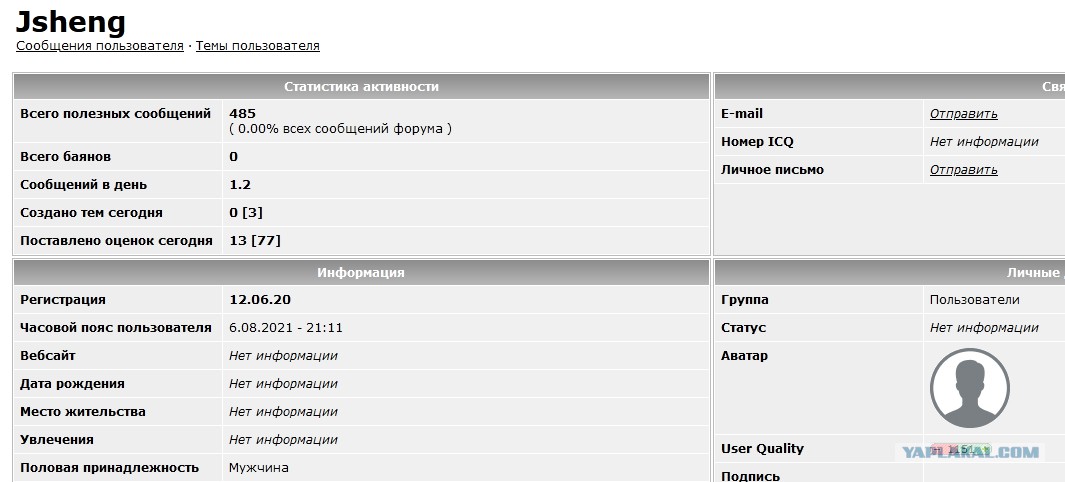The image size is (1065, 482).
Task: Click the default avatar silhouette image
Action: click(x=969, y=388)
